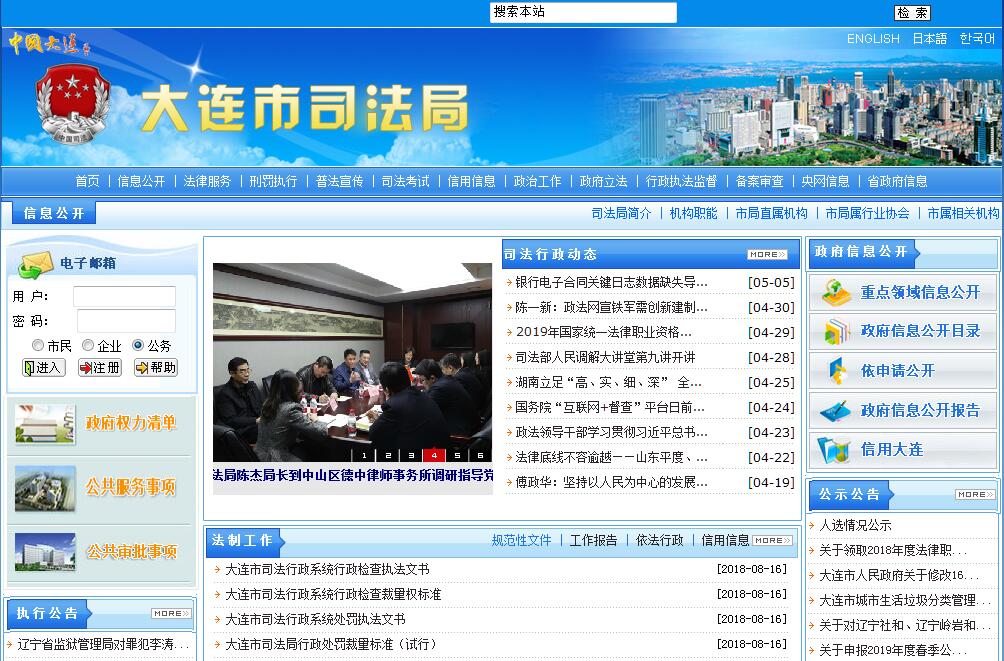Expand 公示公告 list via MORE button
The width and height of the screenshot is (1004, 661).
click(975, 494)
